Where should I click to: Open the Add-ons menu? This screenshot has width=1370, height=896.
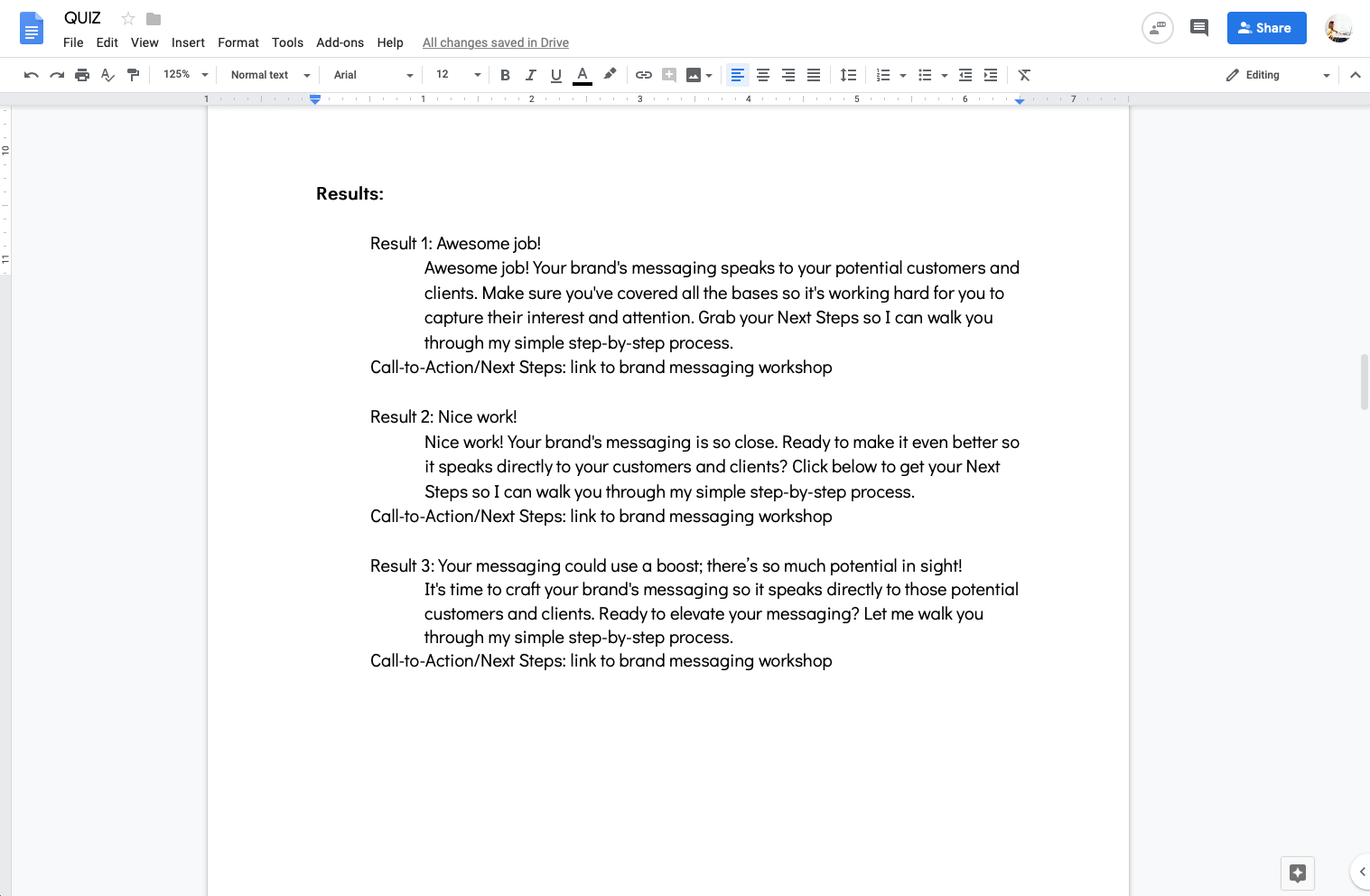(x=340, y=42)
